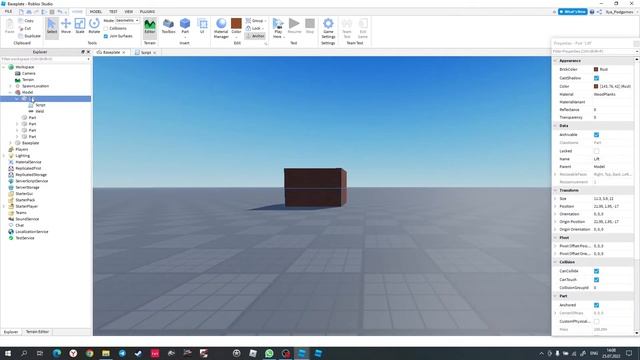Close the Script document tab
Screen dimensions: 640x360
155,53
